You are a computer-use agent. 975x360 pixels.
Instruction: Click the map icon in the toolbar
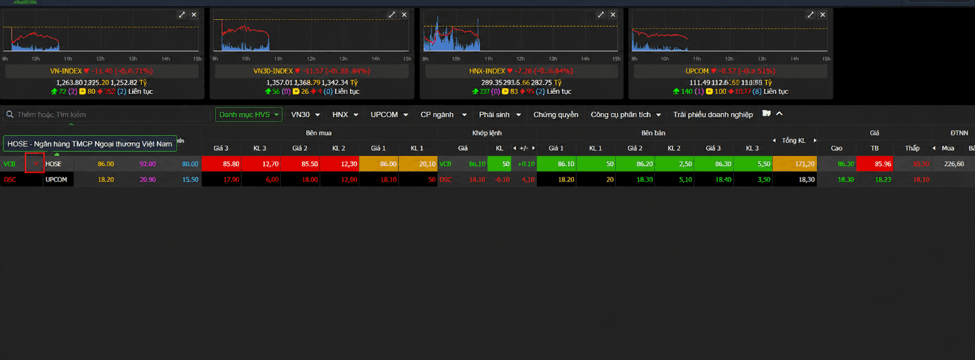(x=766, y=114)
